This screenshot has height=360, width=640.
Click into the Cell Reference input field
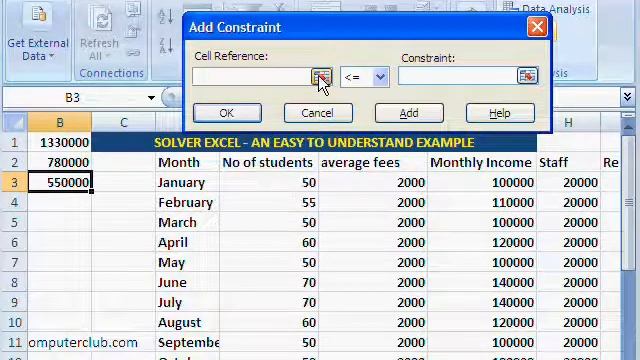pyautogui.click(x=251, y=77)
